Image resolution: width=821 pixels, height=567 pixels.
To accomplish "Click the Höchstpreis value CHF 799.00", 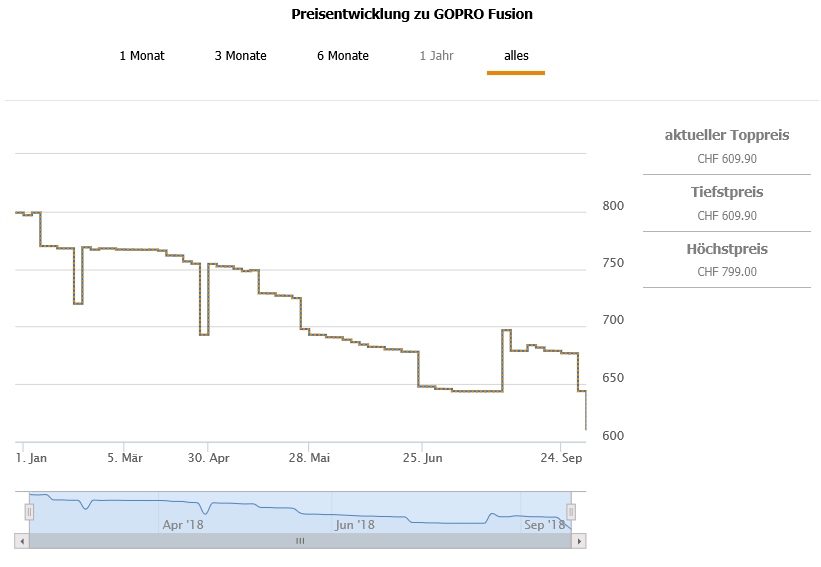I will point(727,271).
